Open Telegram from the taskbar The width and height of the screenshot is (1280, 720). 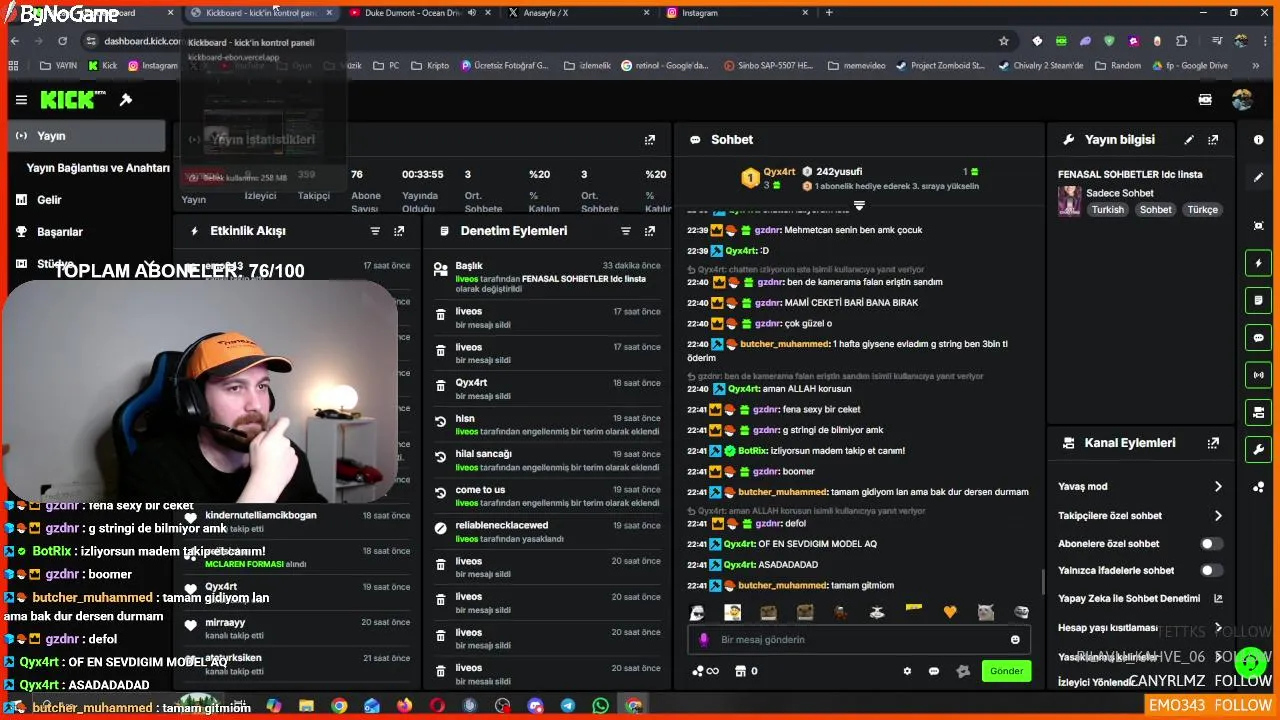(567, 706)
